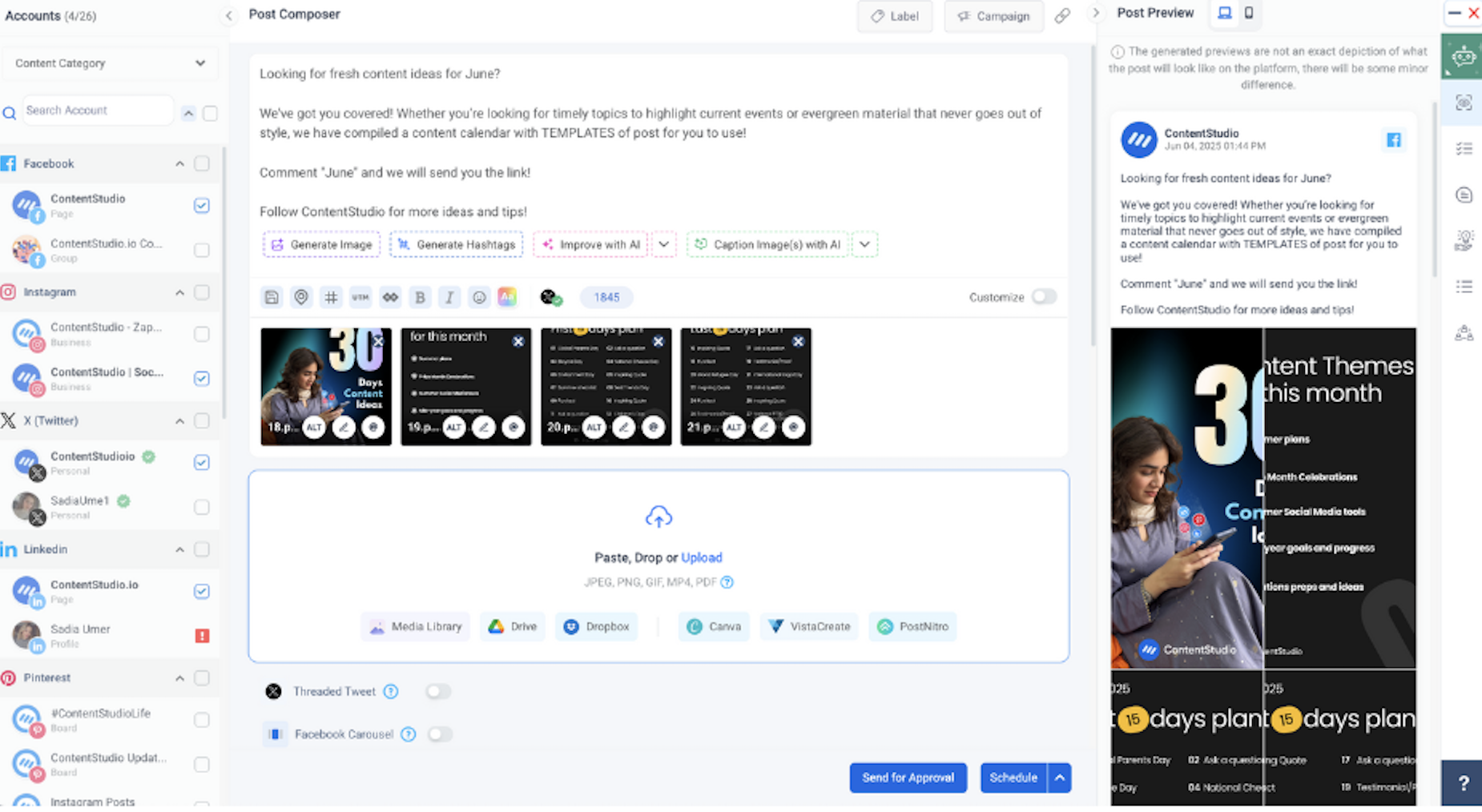This screenshot has width=1482, height=812.
Task: Select all Facebook accounts checkbox
Action: [202, 163]
